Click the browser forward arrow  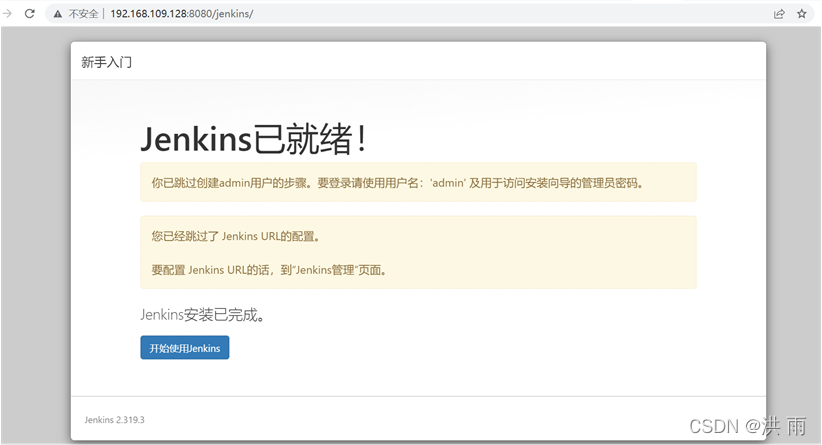7,13
